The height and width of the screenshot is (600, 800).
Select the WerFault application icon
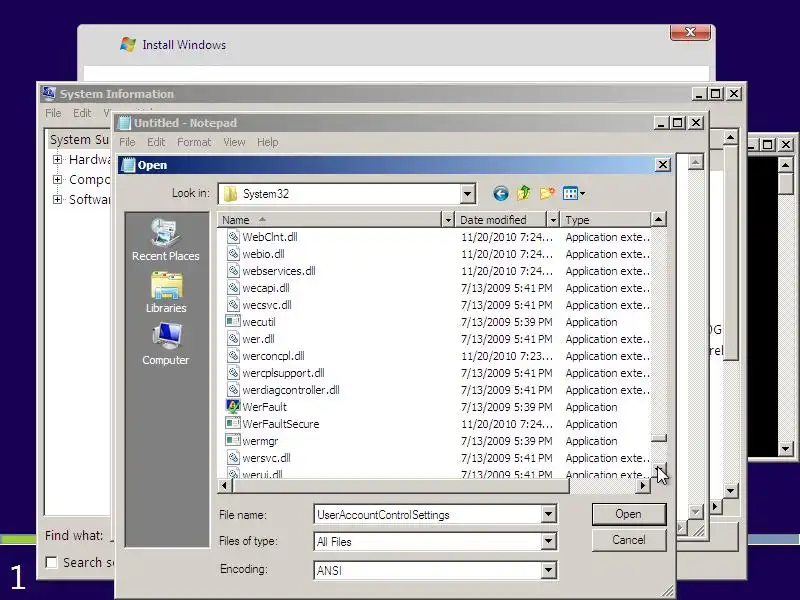point(233,407)
